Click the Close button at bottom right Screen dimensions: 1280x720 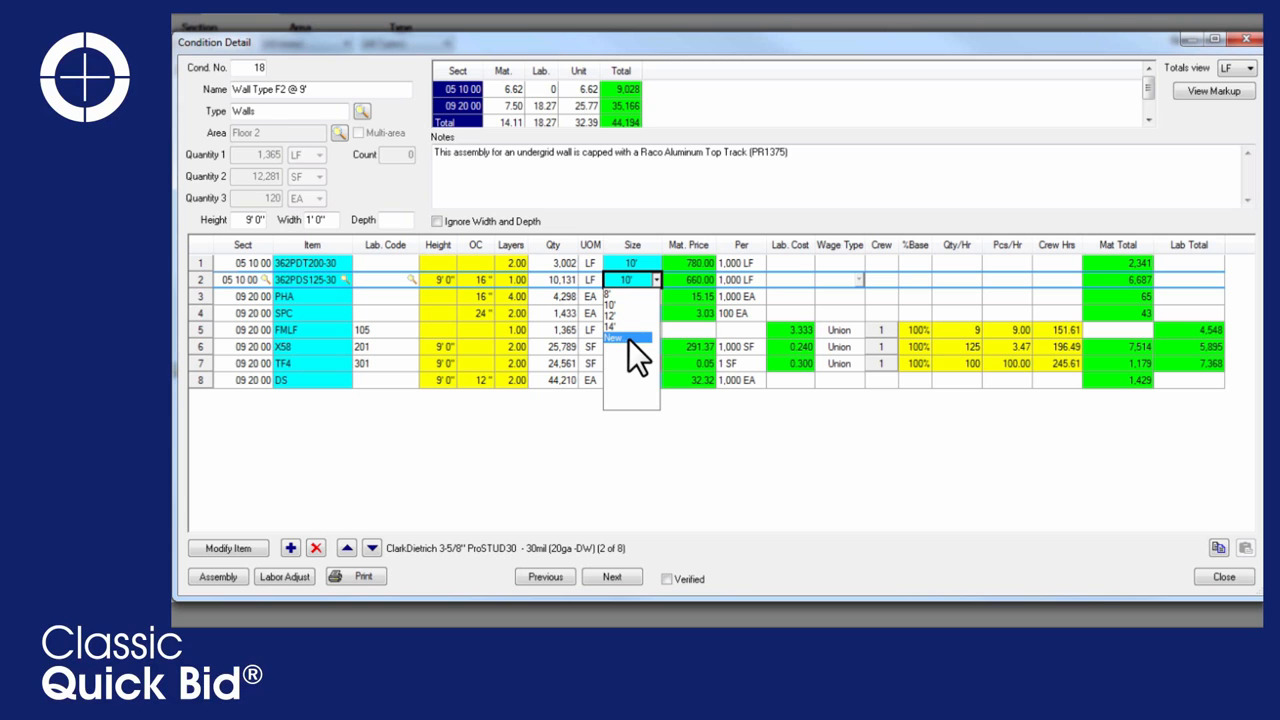[x=1224, y=577]
